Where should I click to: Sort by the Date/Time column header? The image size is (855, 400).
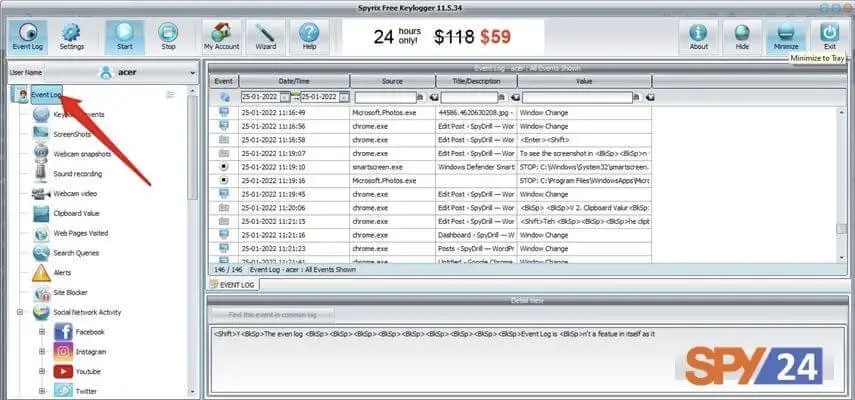point(294,81)
